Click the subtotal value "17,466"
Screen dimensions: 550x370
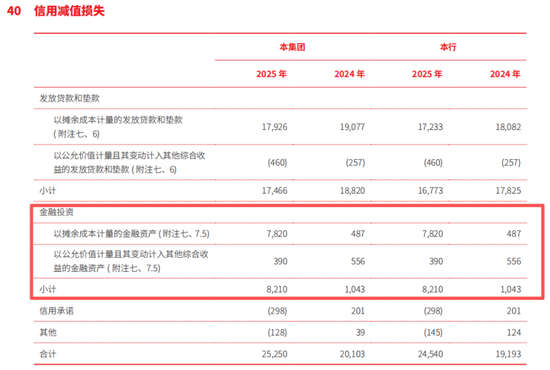click(x=274, y=191)
